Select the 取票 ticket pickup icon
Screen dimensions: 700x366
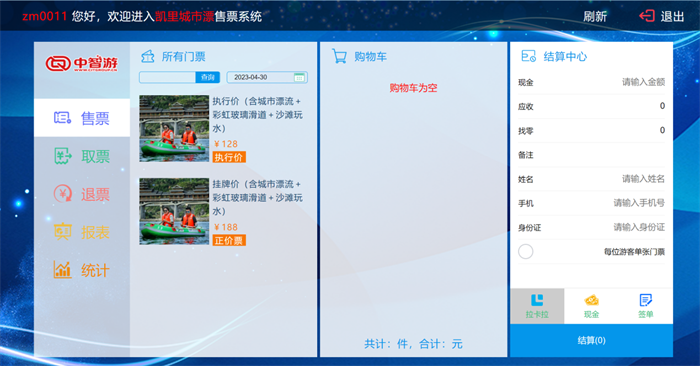pyautogui.click(x=62, y=156)
